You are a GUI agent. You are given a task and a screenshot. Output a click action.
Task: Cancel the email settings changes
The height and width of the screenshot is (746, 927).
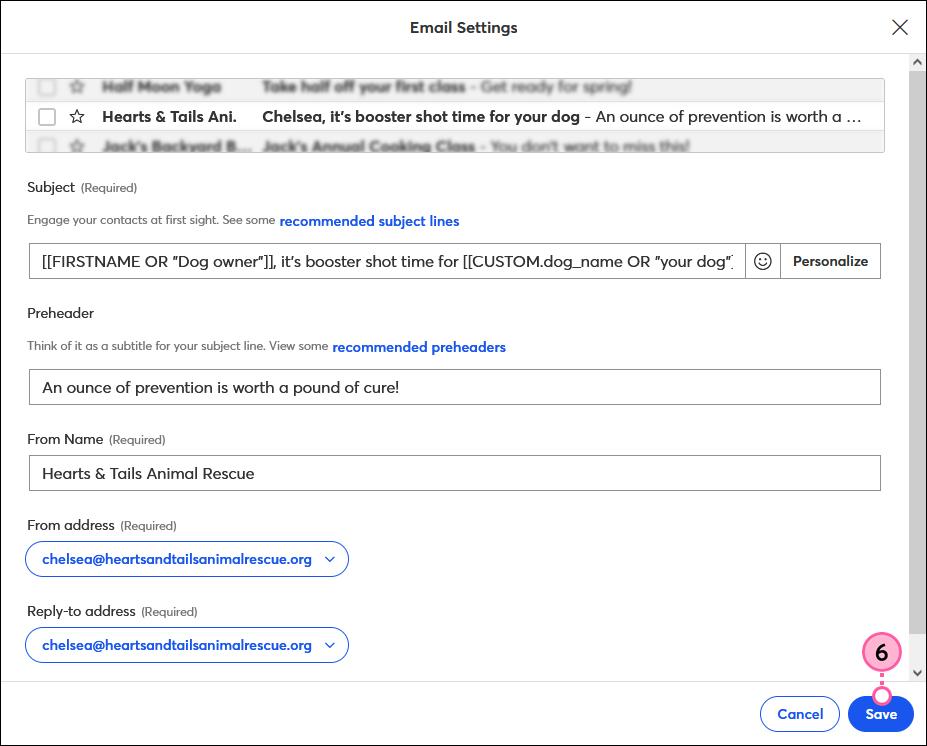coord(799,714)
